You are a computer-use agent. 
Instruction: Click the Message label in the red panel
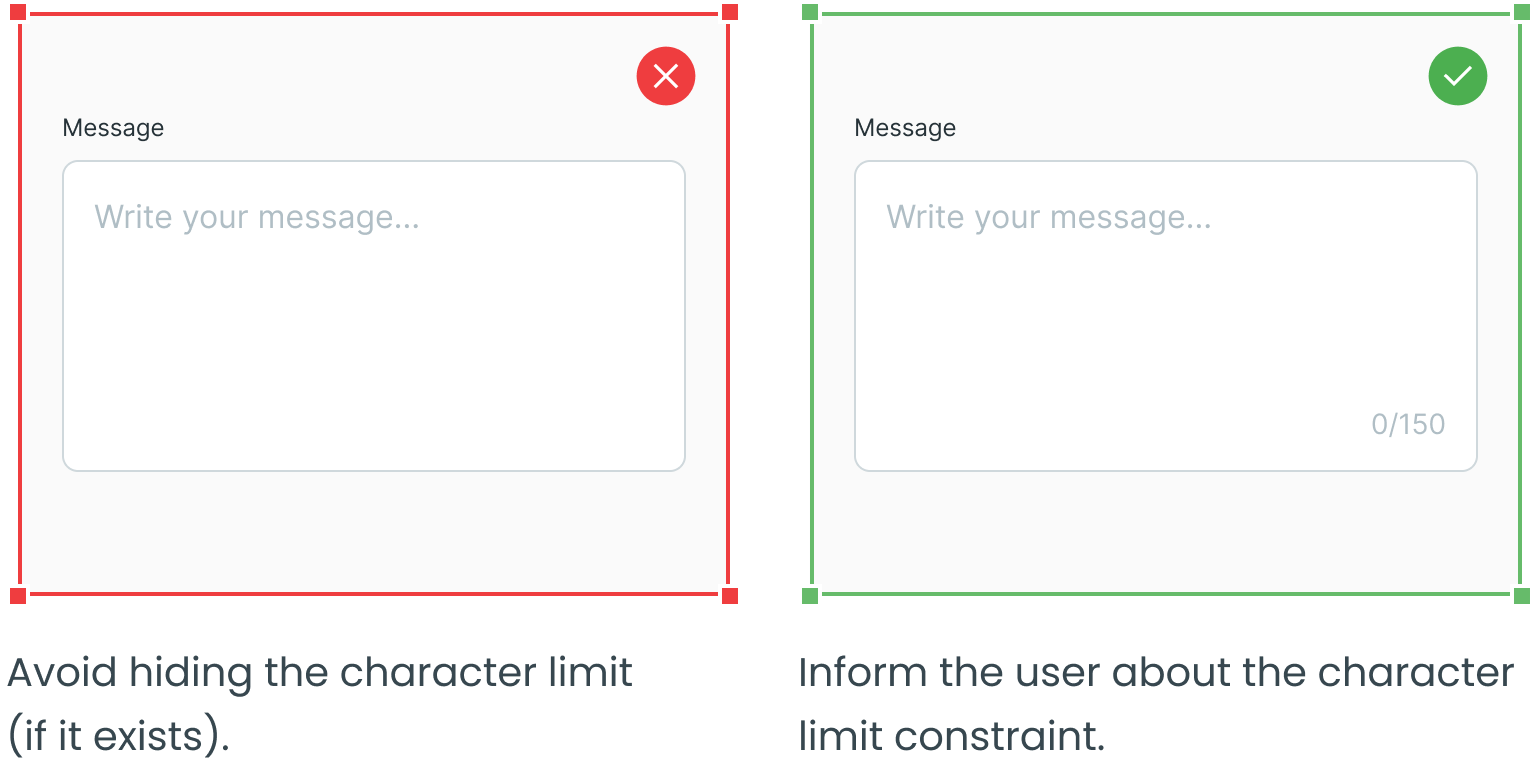pyautogui.click(x=113, y=128)
